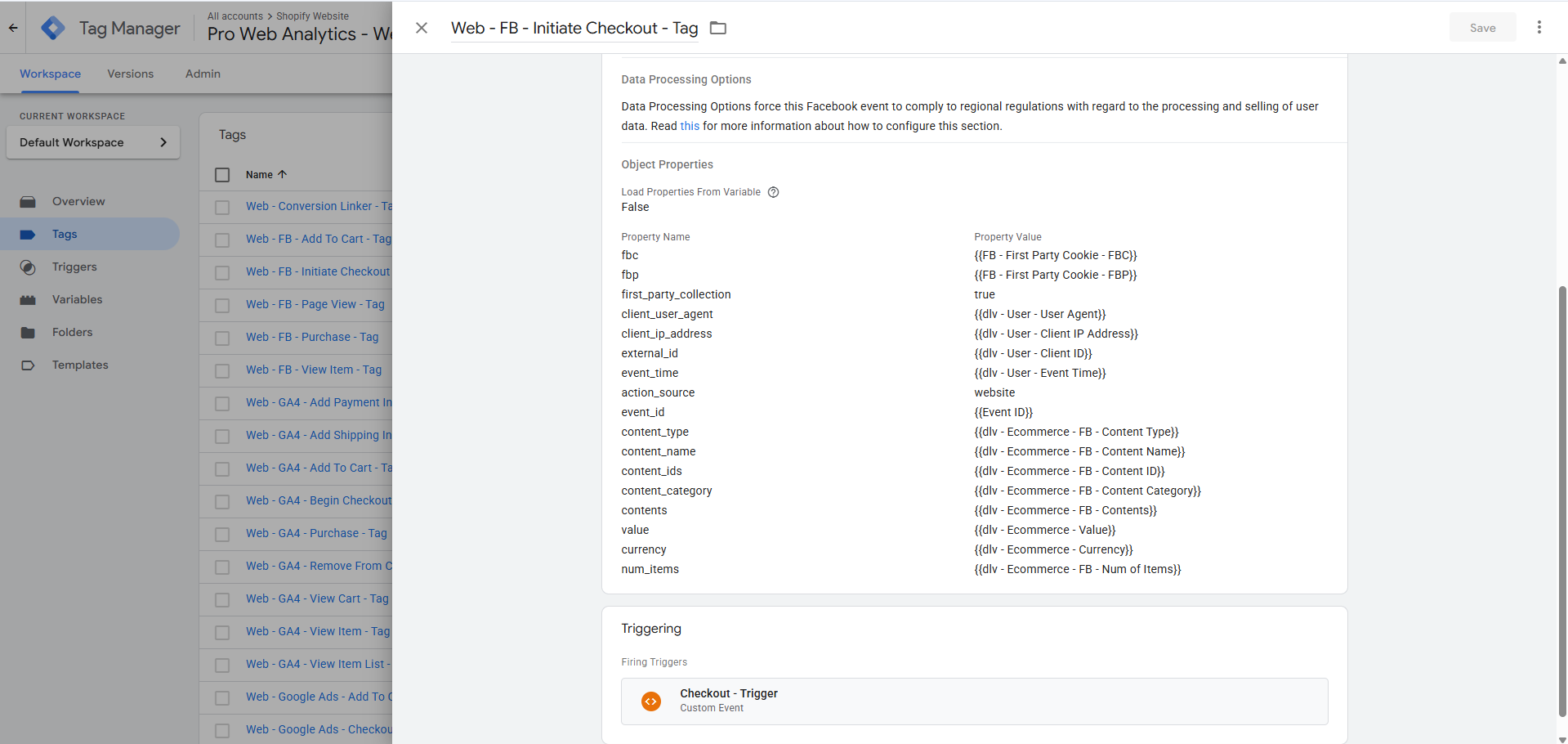Go to the Admin tab
1568x744 pixels.
coord(203,74)
